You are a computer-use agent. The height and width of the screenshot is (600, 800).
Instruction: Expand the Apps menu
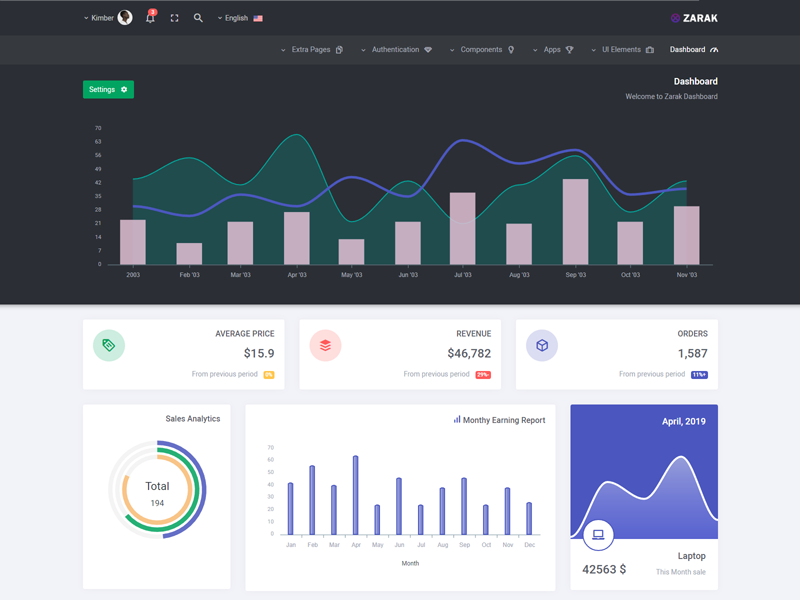[x=552, y=50]
